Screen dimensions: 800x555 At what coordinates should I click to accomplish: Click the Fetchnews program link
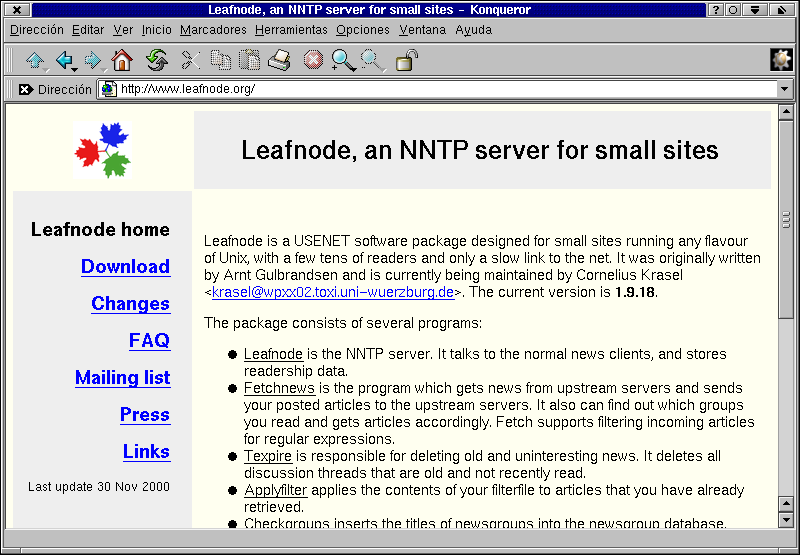pyautogui.click(x=279, y=388)
